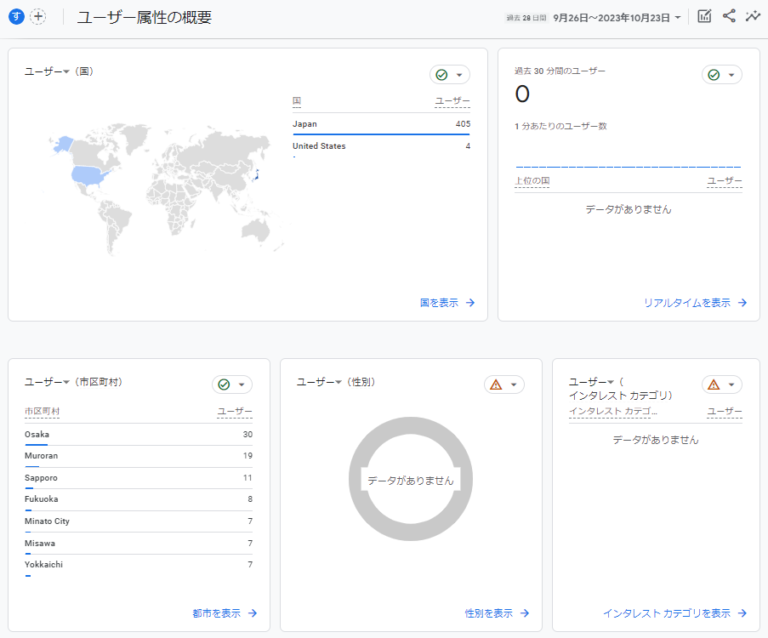
Task: Click the warning triangle icon on interest category card
Action: coord(713,385)
